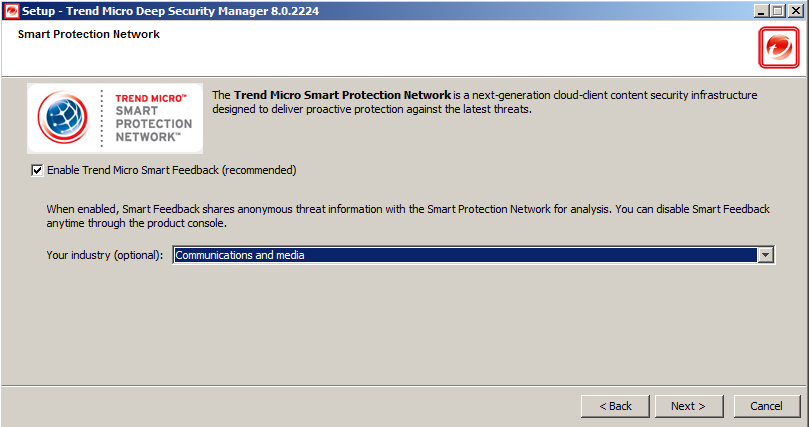Click the Trend Micro icon in title bar
The height and width of the screenshot is (427, 809).
[x=9, y=9]
